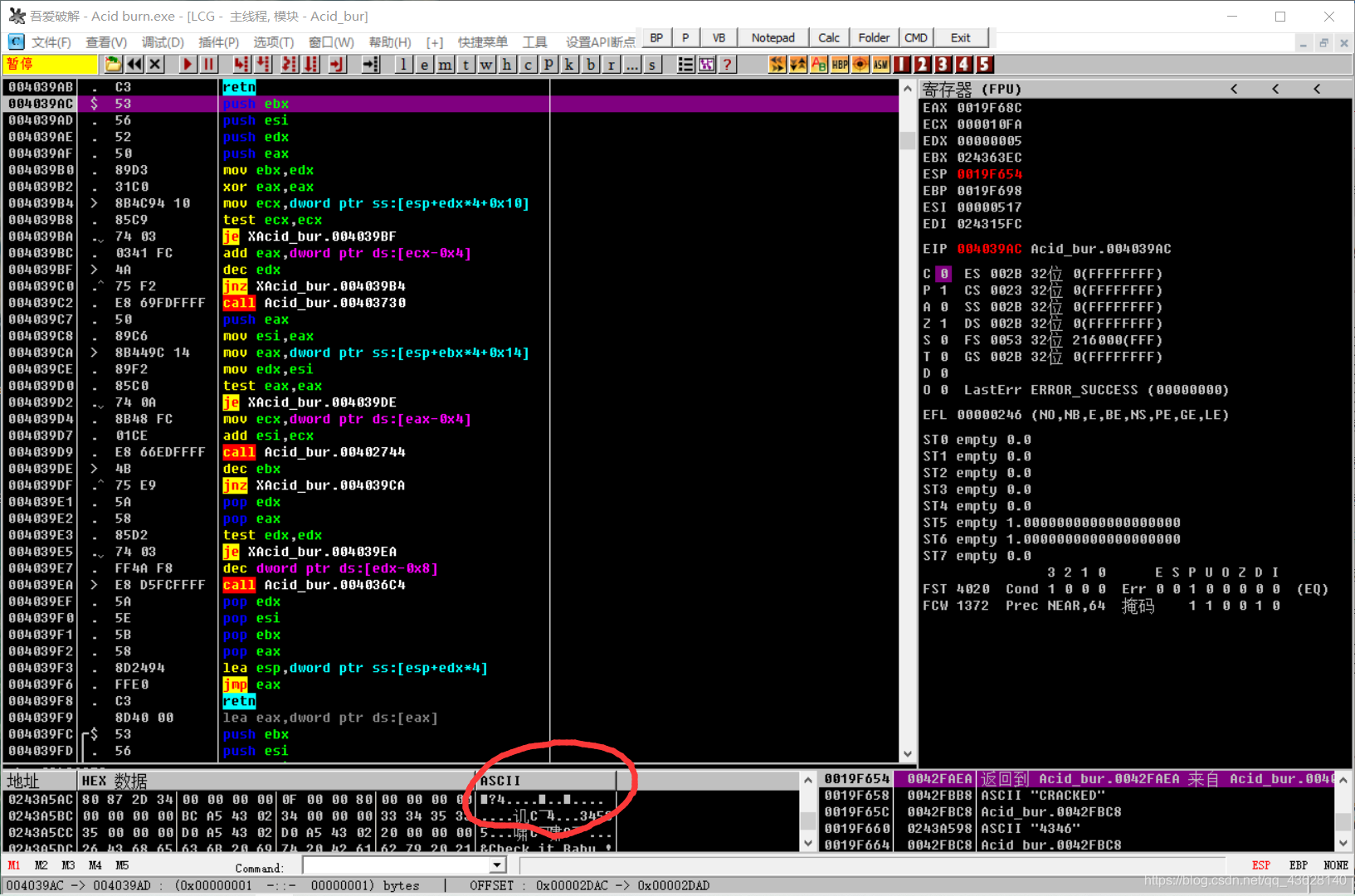Open the 查看(V) menu
Viewport: 1355px width, 896px height.
click(106, 42)
